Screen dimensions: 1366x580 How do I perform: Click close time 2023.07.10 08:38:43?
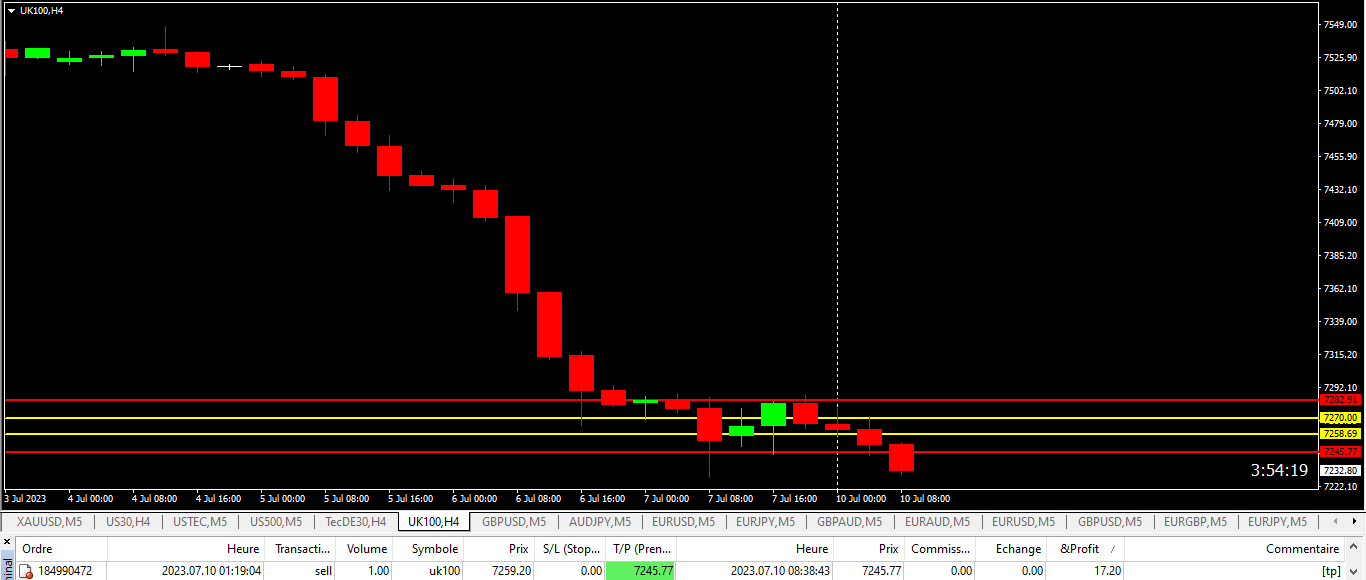point(779,571)
